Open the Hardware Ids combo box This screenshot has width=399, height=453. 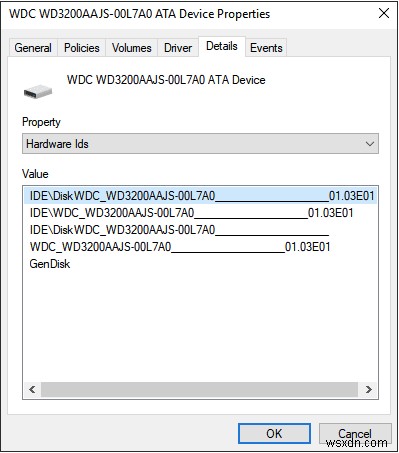pyautogui.click(x=200, y=144)
